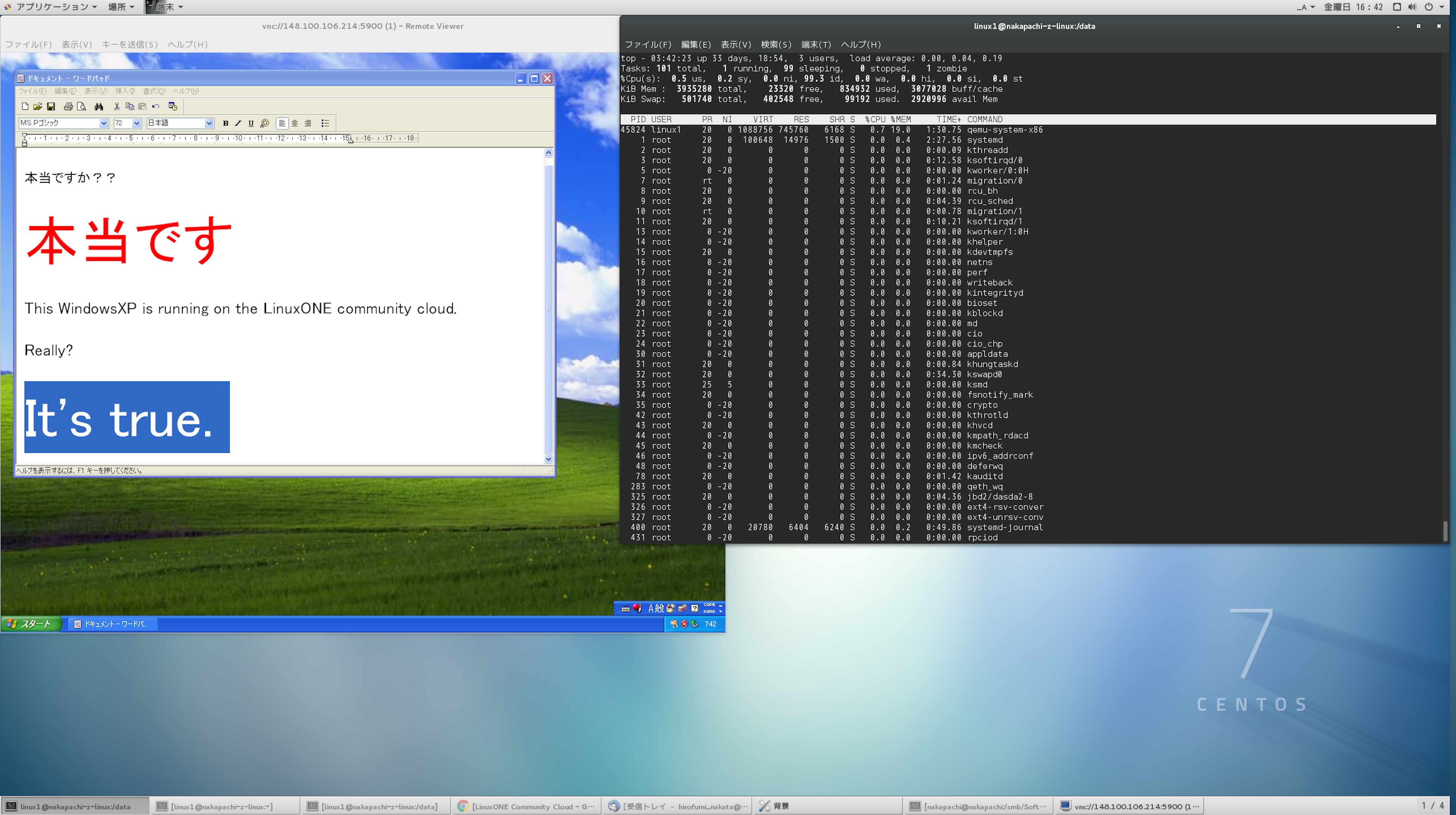The width and height of the screenshot is (1456, 815).
Task: Click the XP スタート button
Action: pos(31,624)
